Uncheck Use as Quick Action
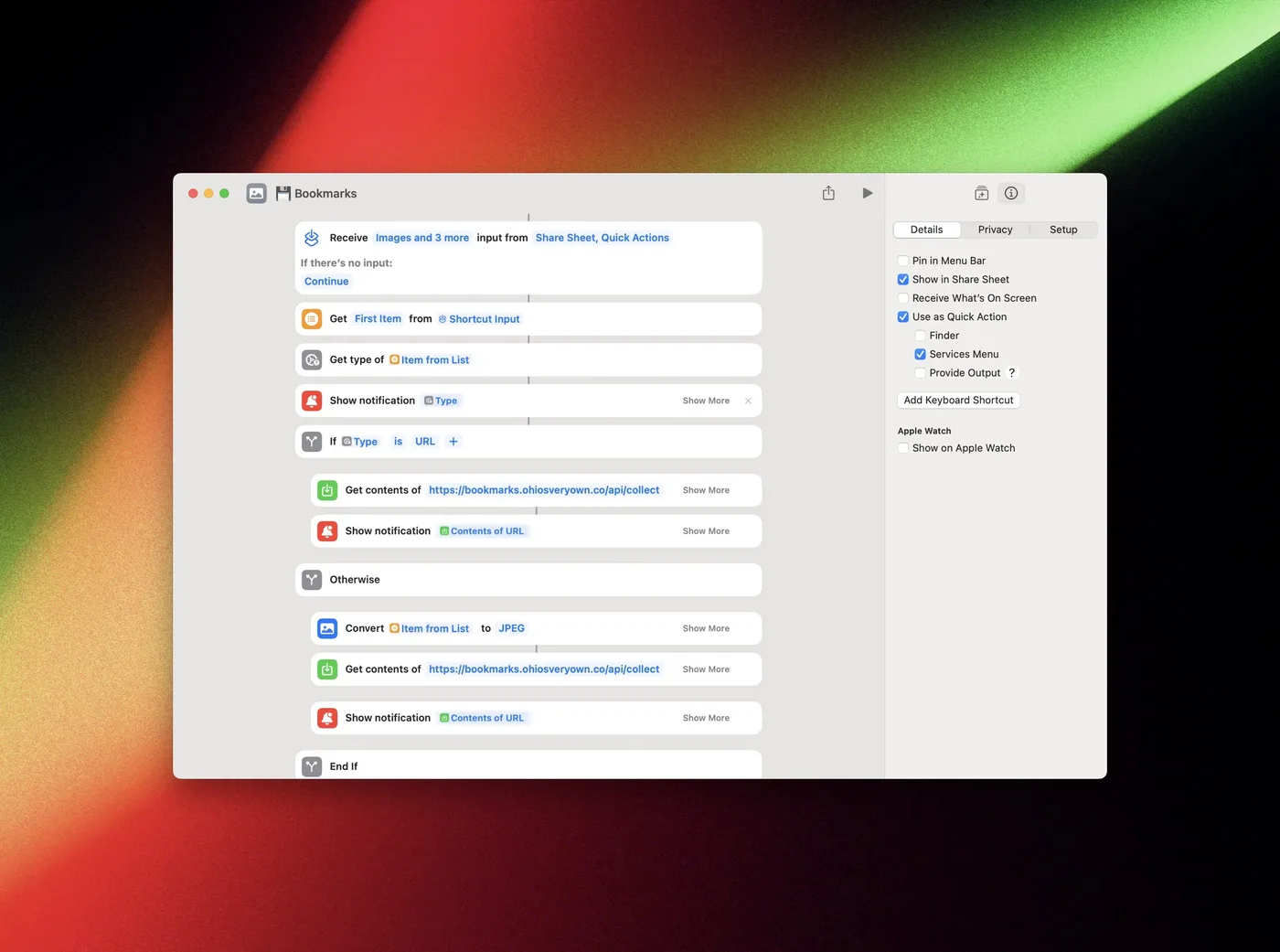The image size is (1280, 952). (x=903, y=317)
